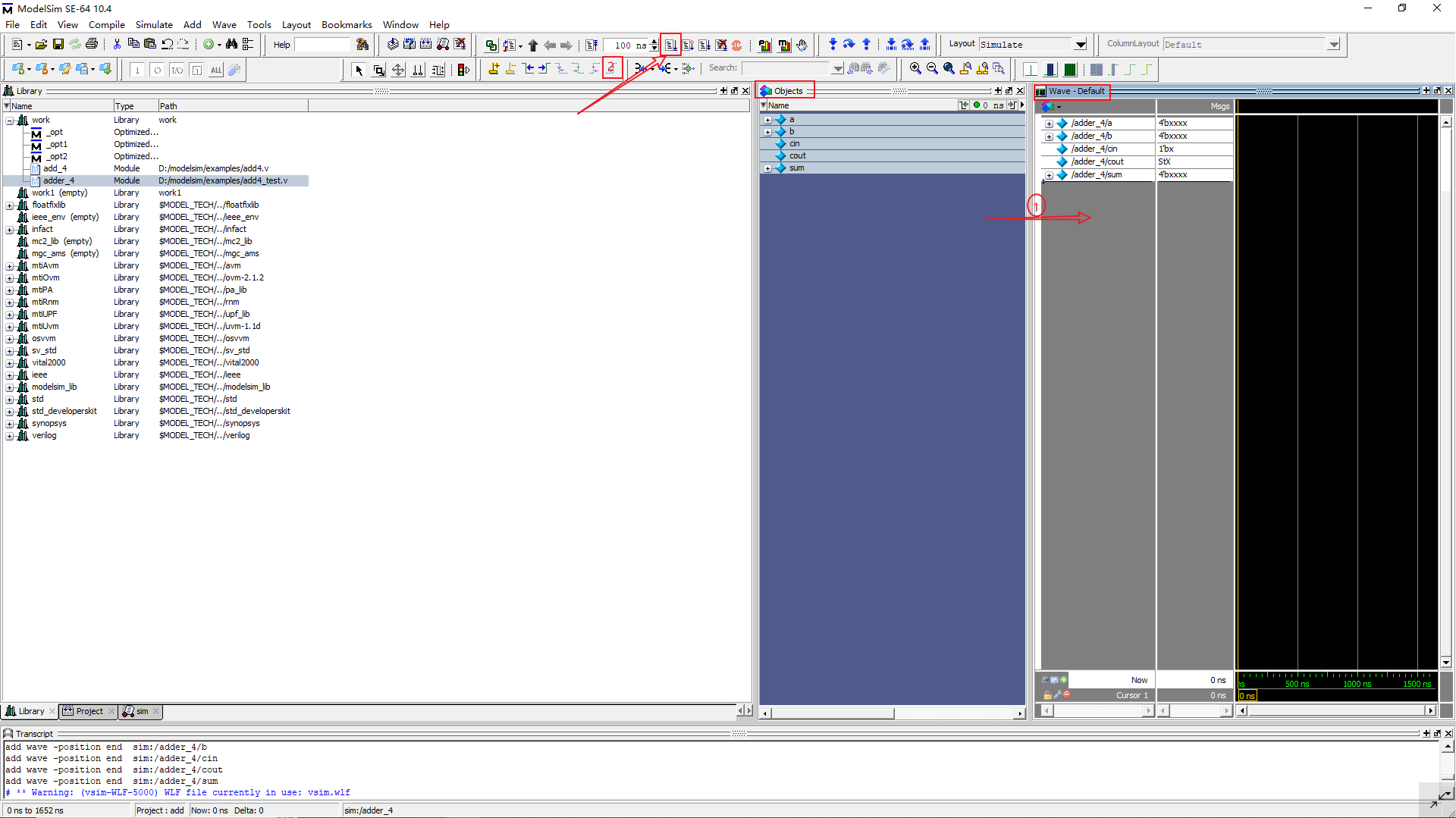
Task: Undock the Library panel
Action: click(x=734, y=91)
